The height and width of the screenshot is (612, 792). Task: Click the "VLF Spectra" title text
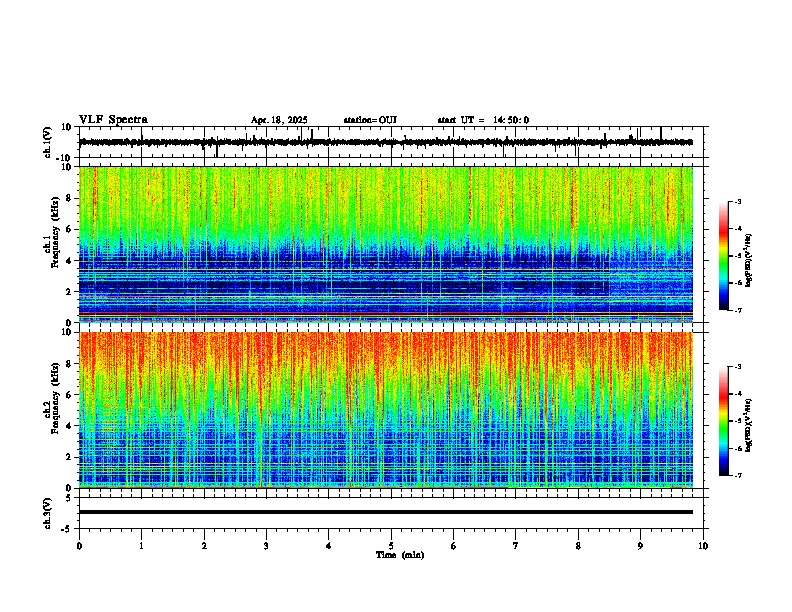(113, 120)
